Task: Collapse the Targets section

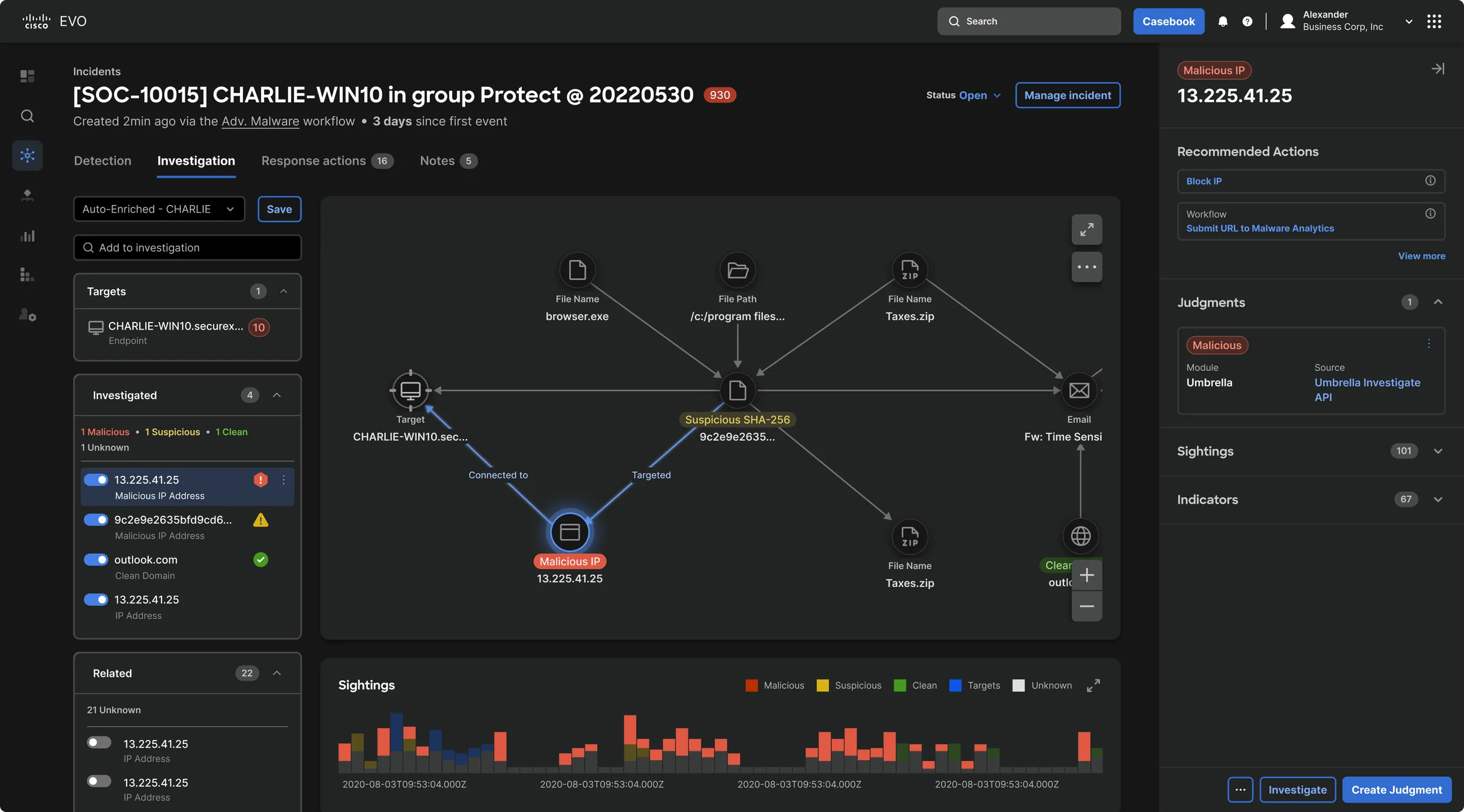Action: pos(283,291)
